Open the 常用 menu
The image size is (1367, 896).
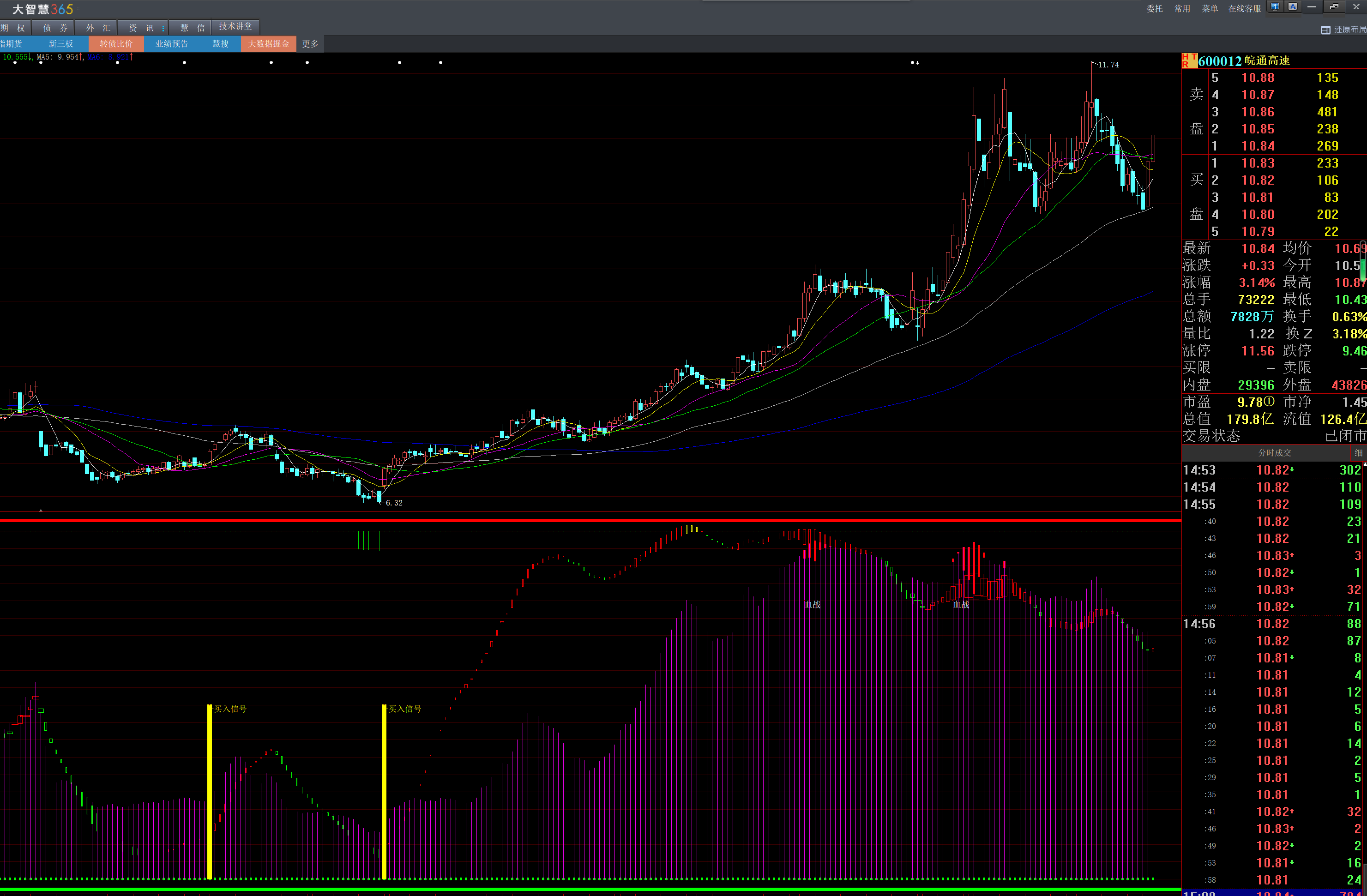[1182, 9]
